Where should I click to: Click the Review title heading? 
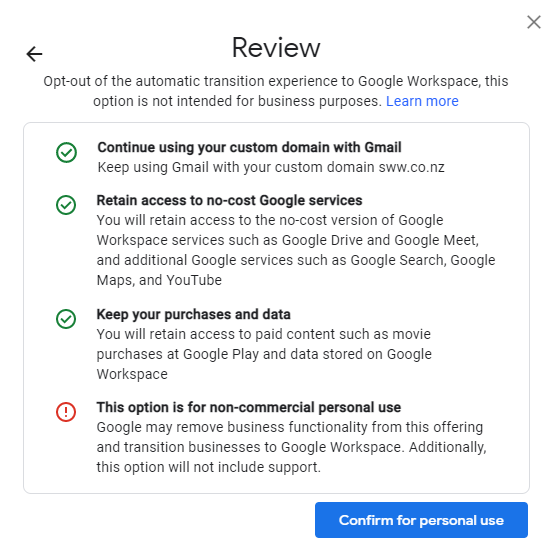[x=276, y=47]
